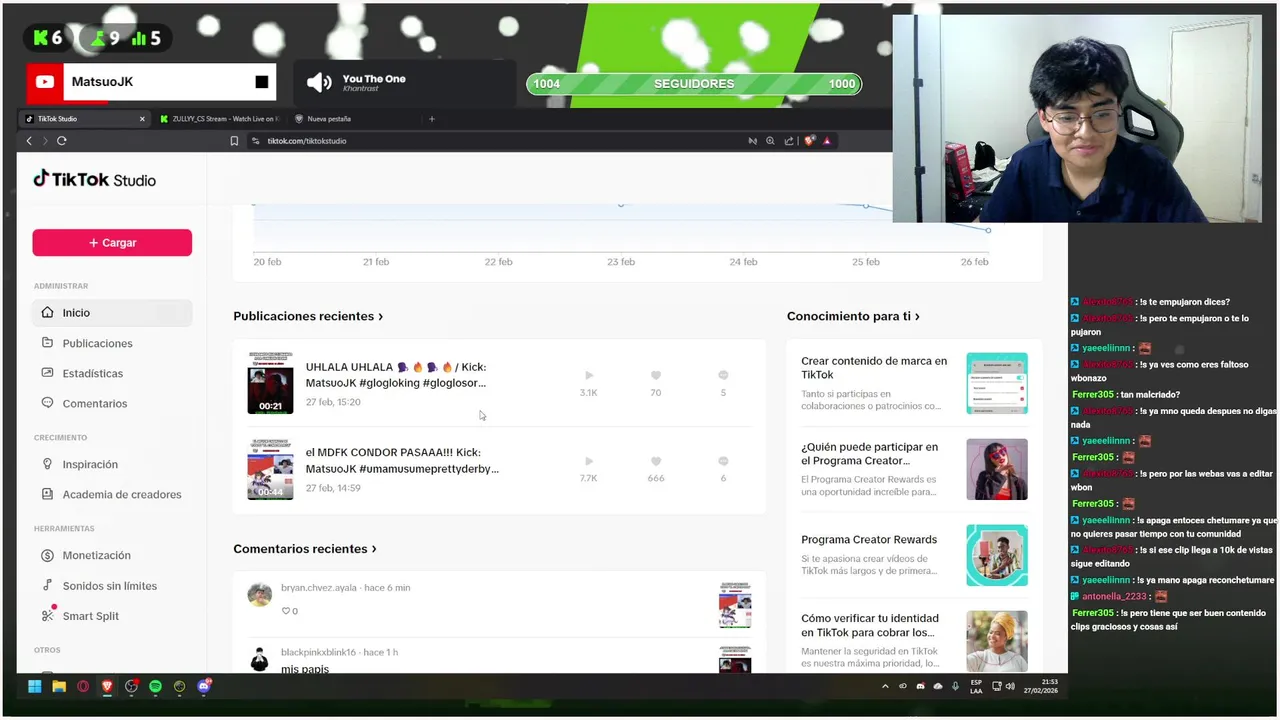
Task: Click comments icon showing 6
Action: pyautogui.click(x=723, y=461)
